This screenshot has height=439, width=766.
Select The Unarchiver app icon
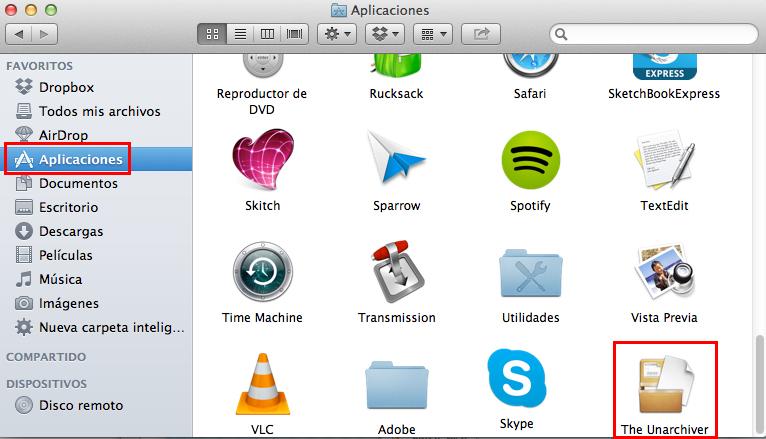pos(664,384)
